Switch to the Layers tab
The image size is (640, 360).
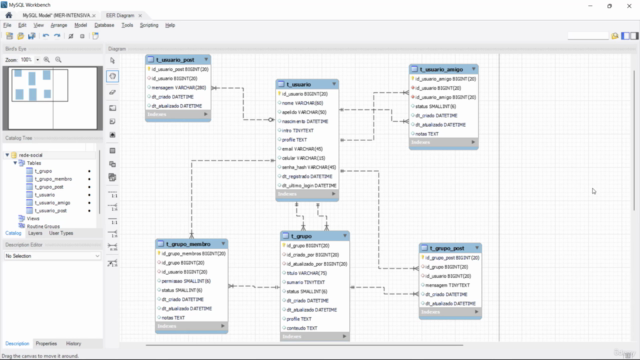tap(35, 233)
